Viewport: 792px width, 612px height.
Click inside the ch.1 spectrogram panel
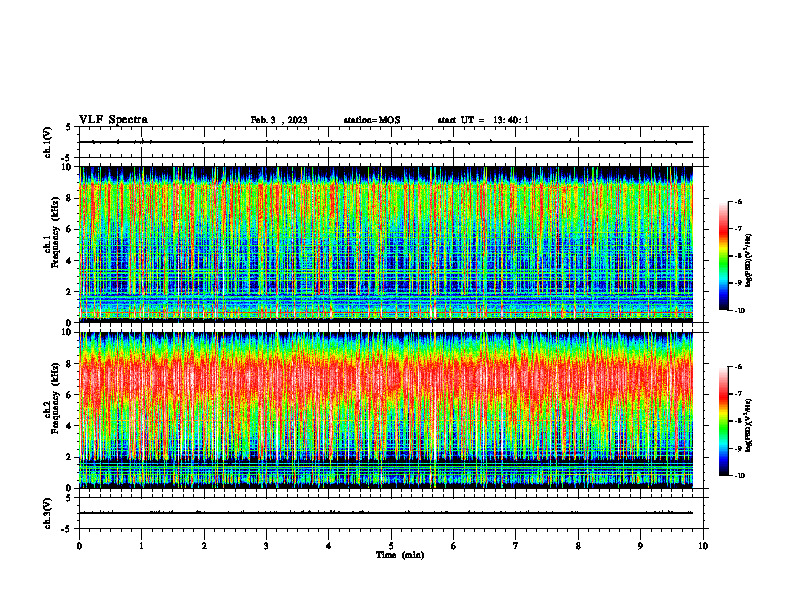386,244
